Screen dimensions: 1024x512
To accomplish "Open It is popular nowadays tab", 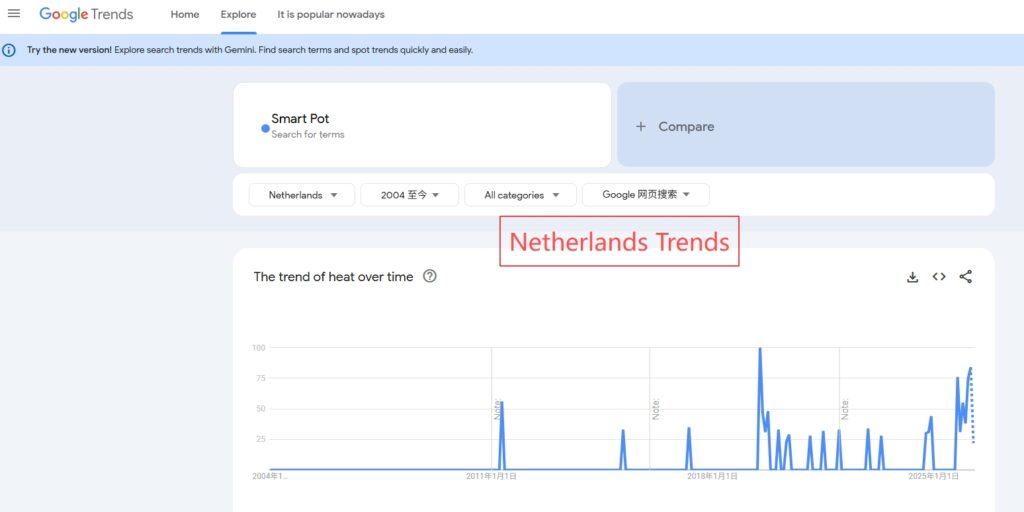I will click(x=331, y=15).
